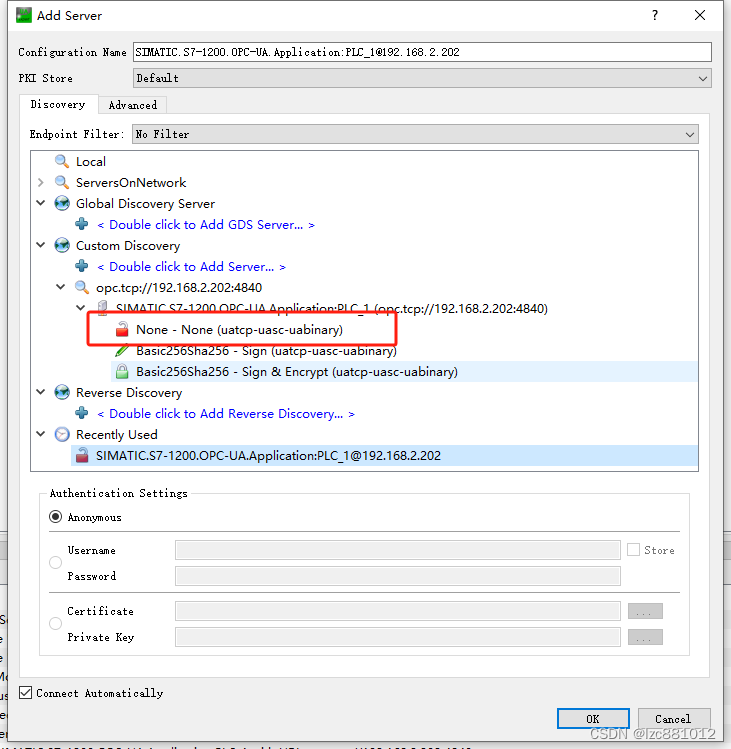Switch to the Advanced tab
Image resolution: width=731 pixels, height=749 pixels.
[x=133, y=105]
